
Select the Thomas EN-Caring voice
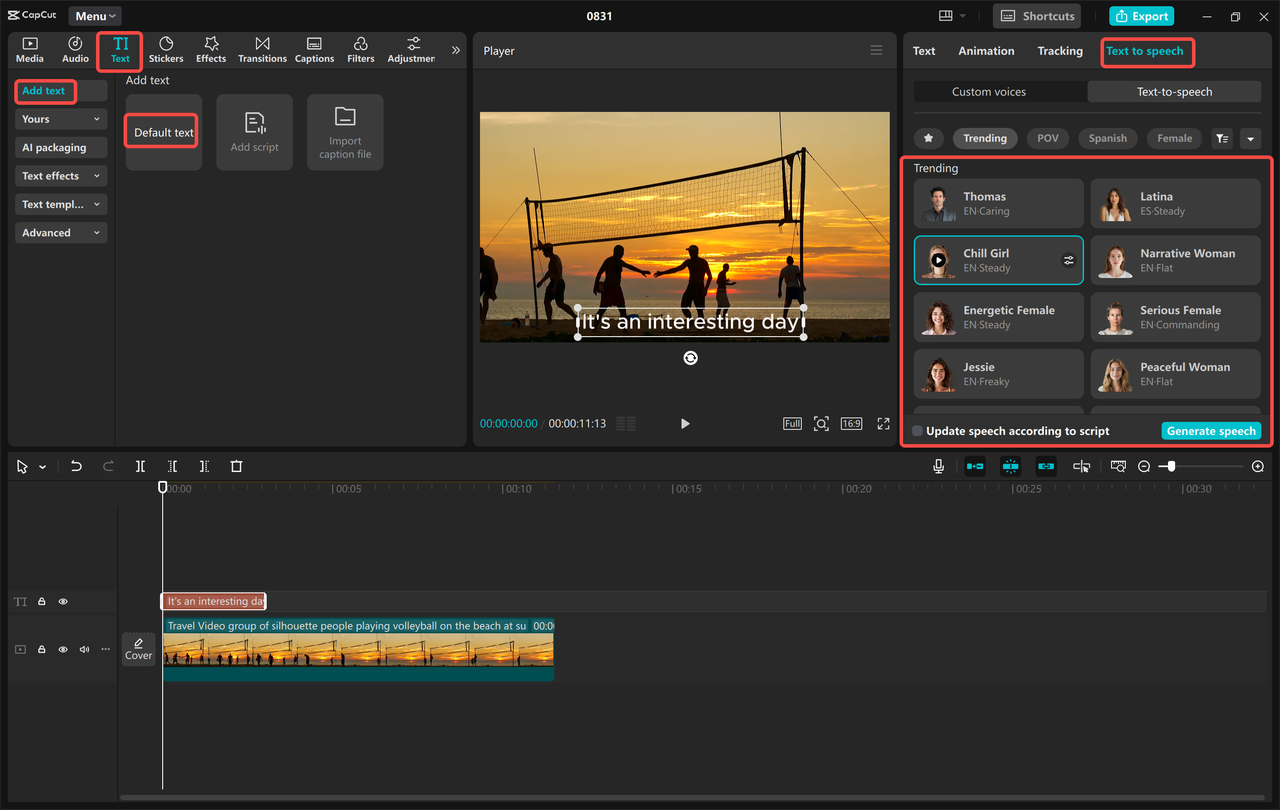[998, 203]
